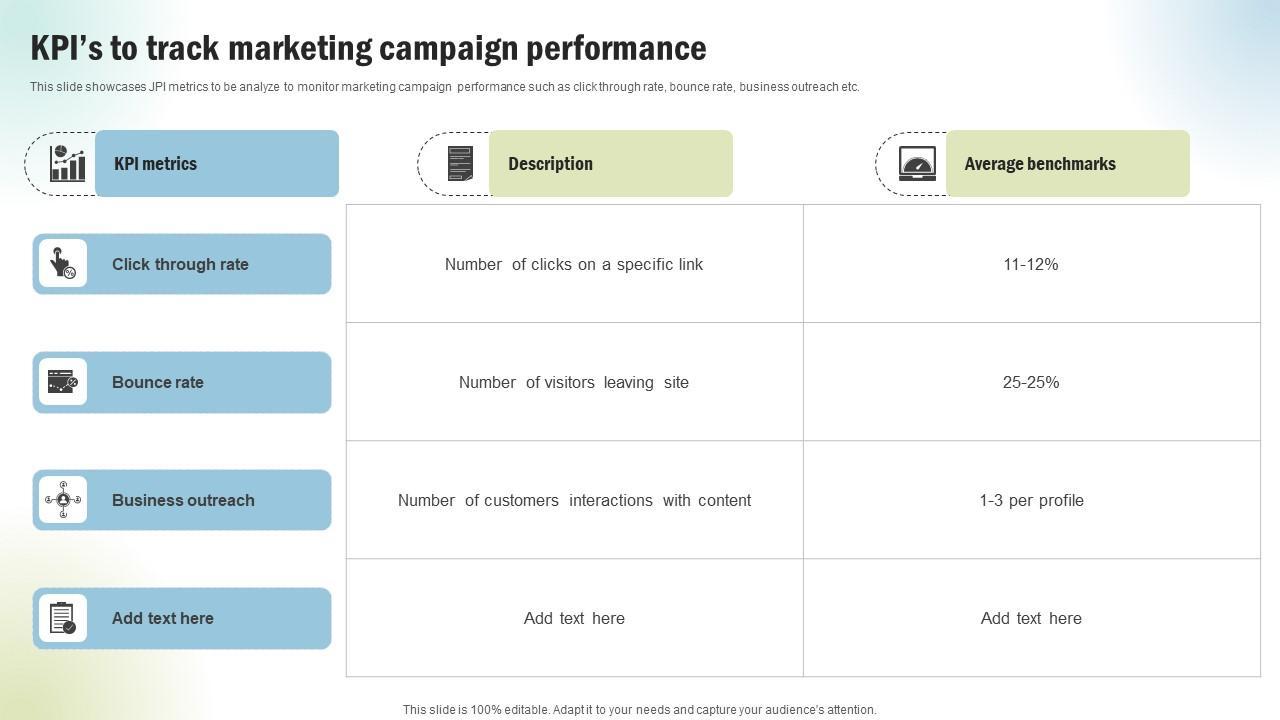Image resolution: width=1280 pixels, height=720 pixels.
Task: Click the Click through rate label
Action: [x=180, y=265]
